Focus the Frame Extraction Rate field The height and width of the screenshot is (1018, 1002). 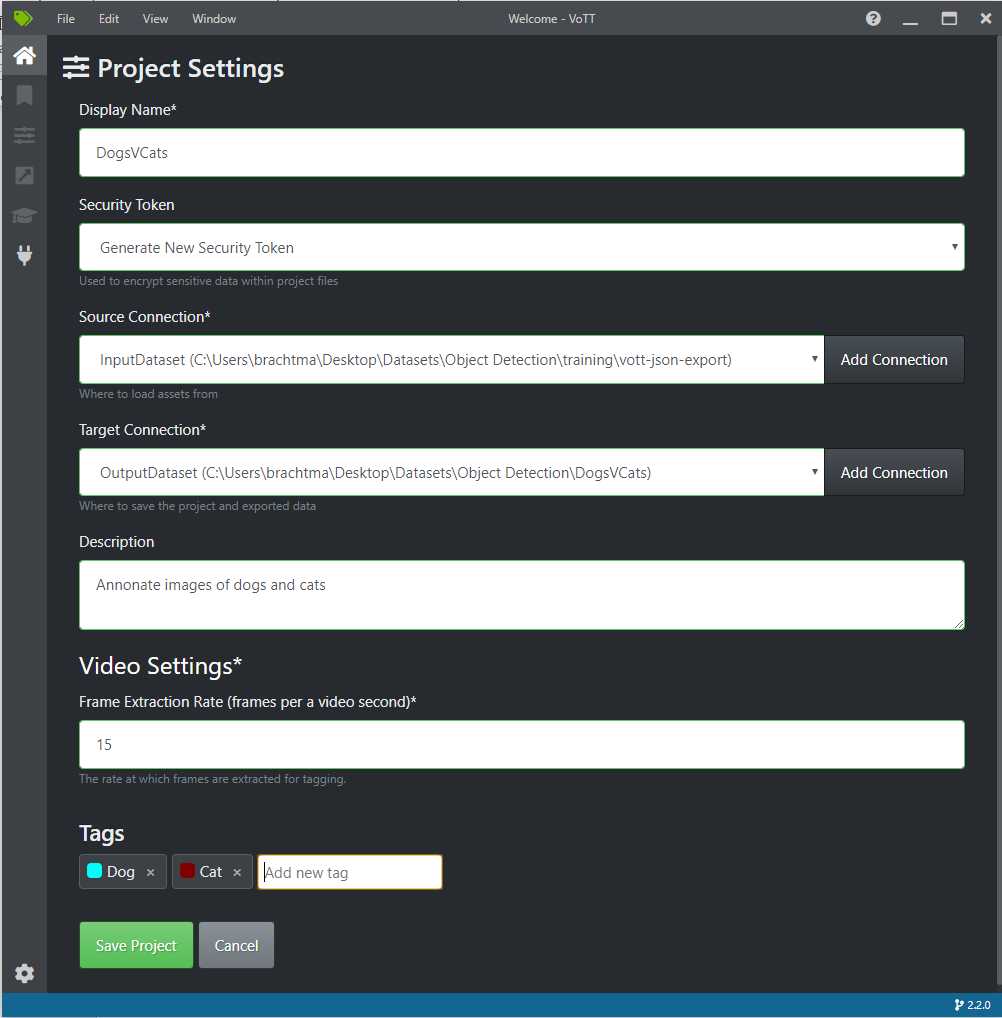coord(521,745)
